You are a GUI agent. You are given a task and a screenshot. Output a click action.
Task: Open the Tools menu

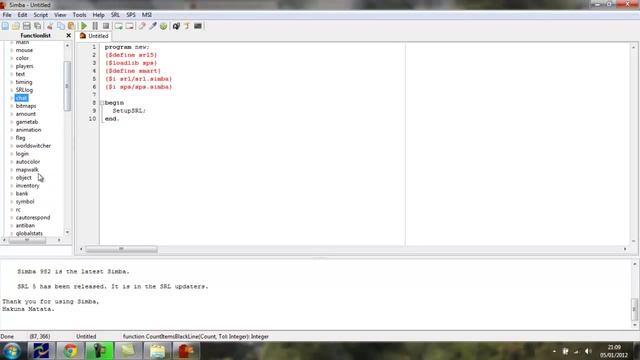click(x=79, y=15)
